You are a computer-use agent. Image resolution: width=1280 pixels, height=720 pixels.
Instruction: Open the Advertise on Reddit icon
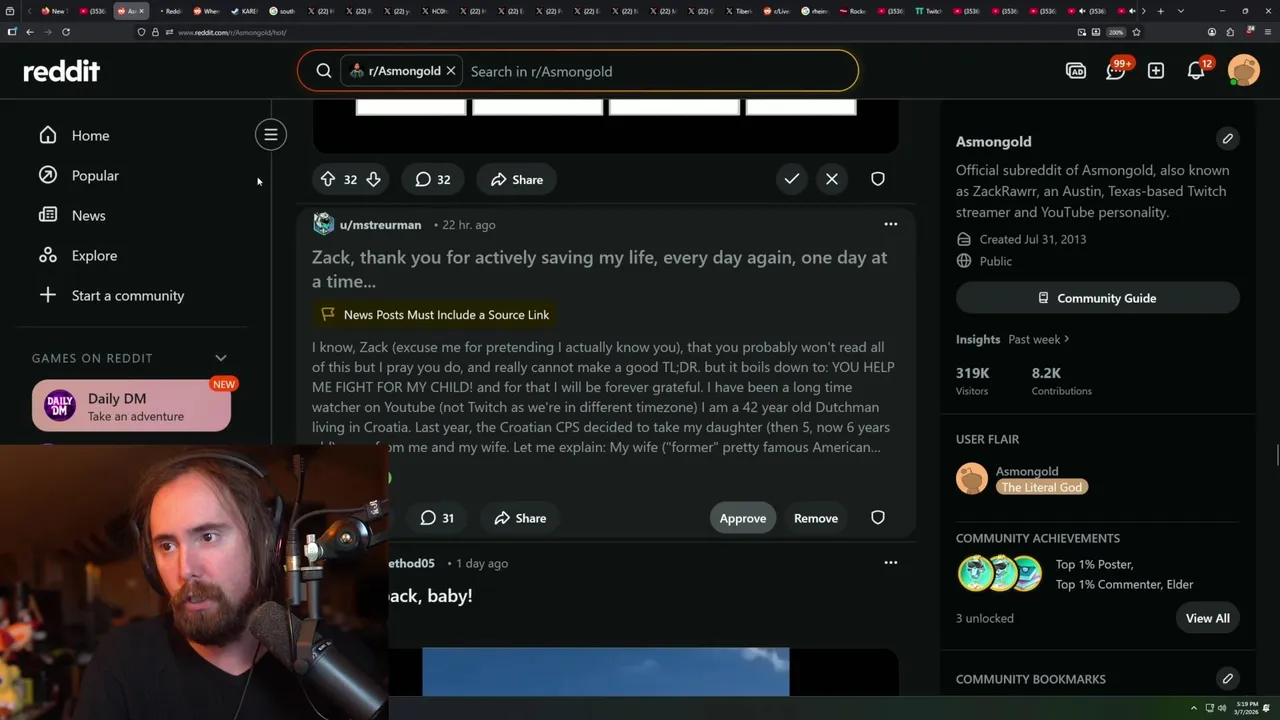click(x=1076, y=71)
